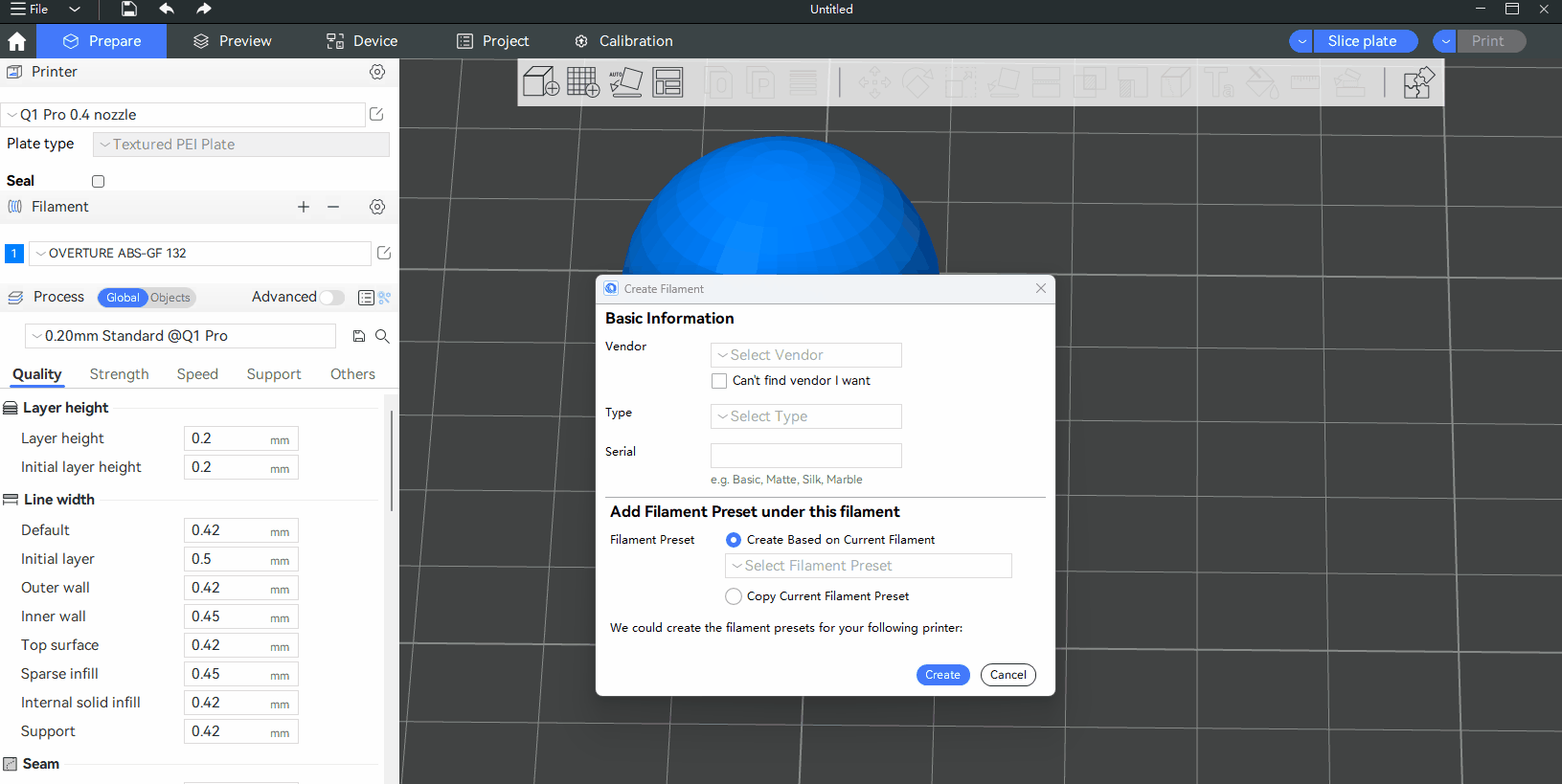Click the Initial layer height value field

(241, 467)
